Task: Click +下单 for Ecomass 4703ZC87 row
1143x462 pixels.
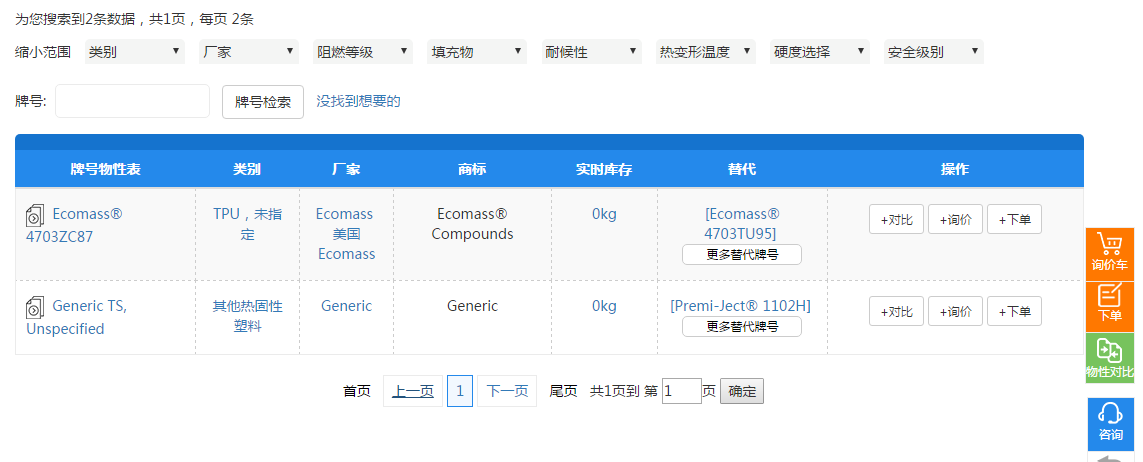Action: [1014, 220]
